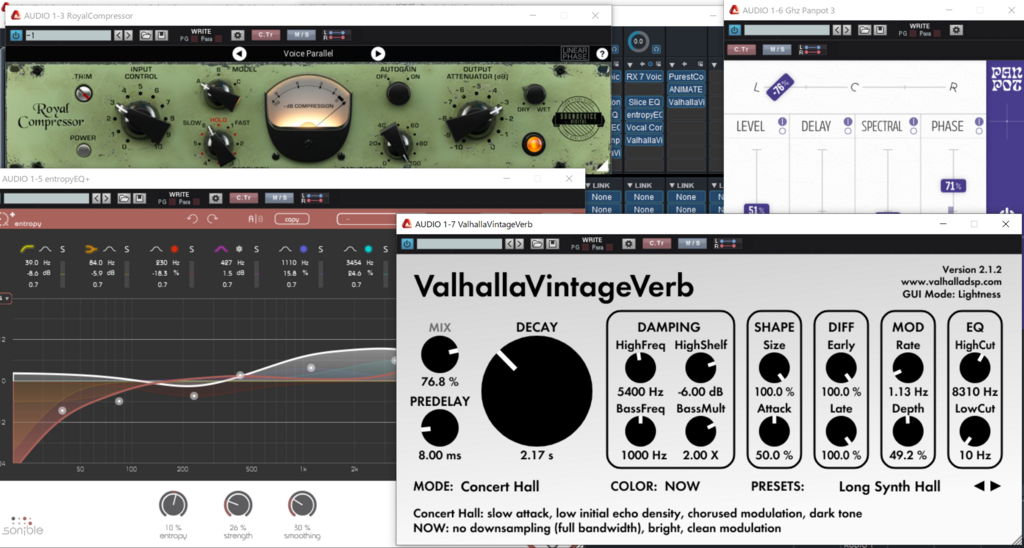
Task: Open the gear settings icon in entropyEQ+ window
Action: click(x=215, y=198)
